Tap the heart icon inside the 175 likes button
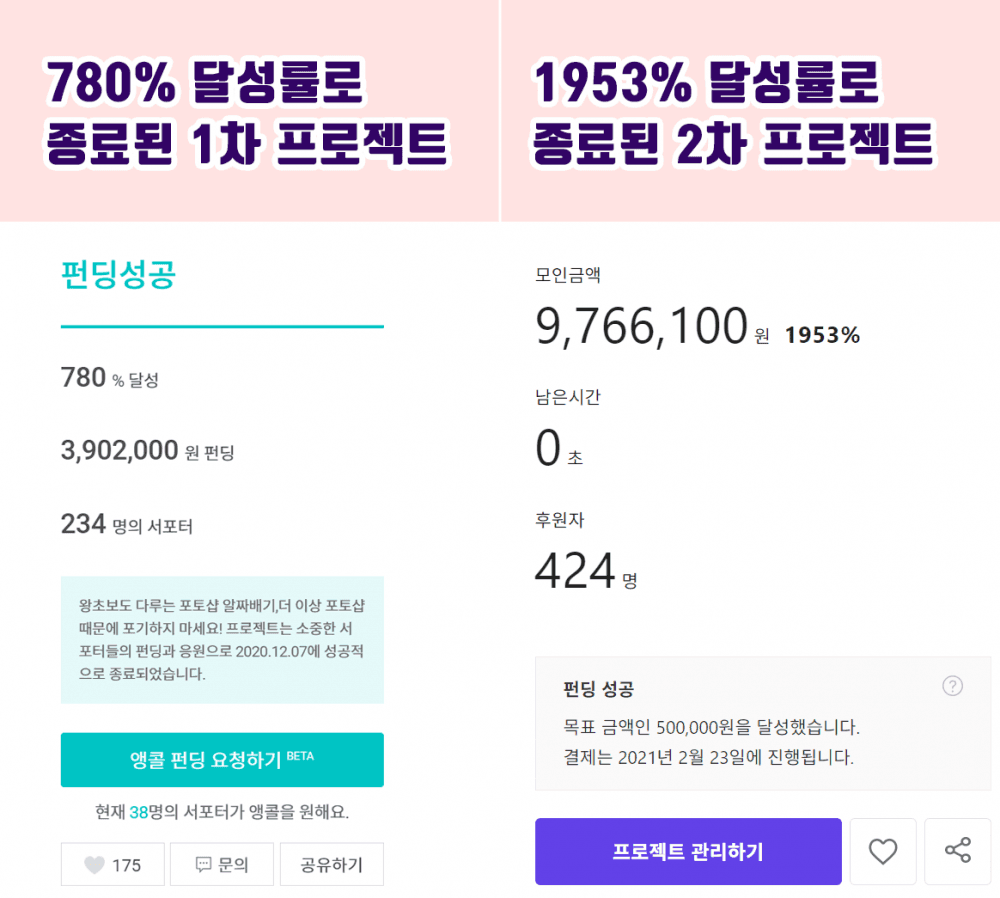This screenshot has width=1000, height=898. (x=95, y=864)
